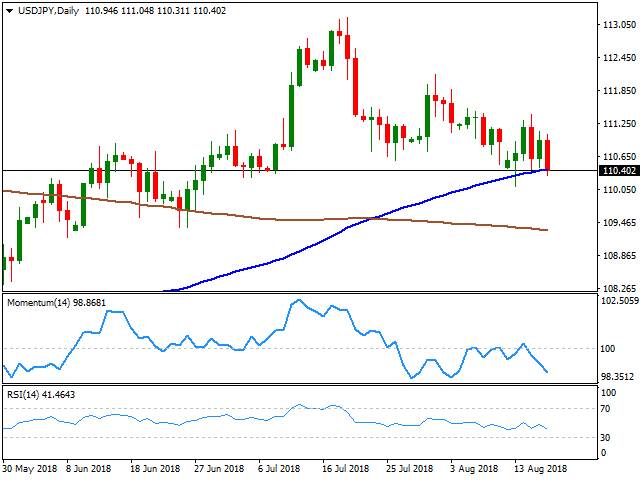Click the 110.050 price axis label

(x=619, y=190)
